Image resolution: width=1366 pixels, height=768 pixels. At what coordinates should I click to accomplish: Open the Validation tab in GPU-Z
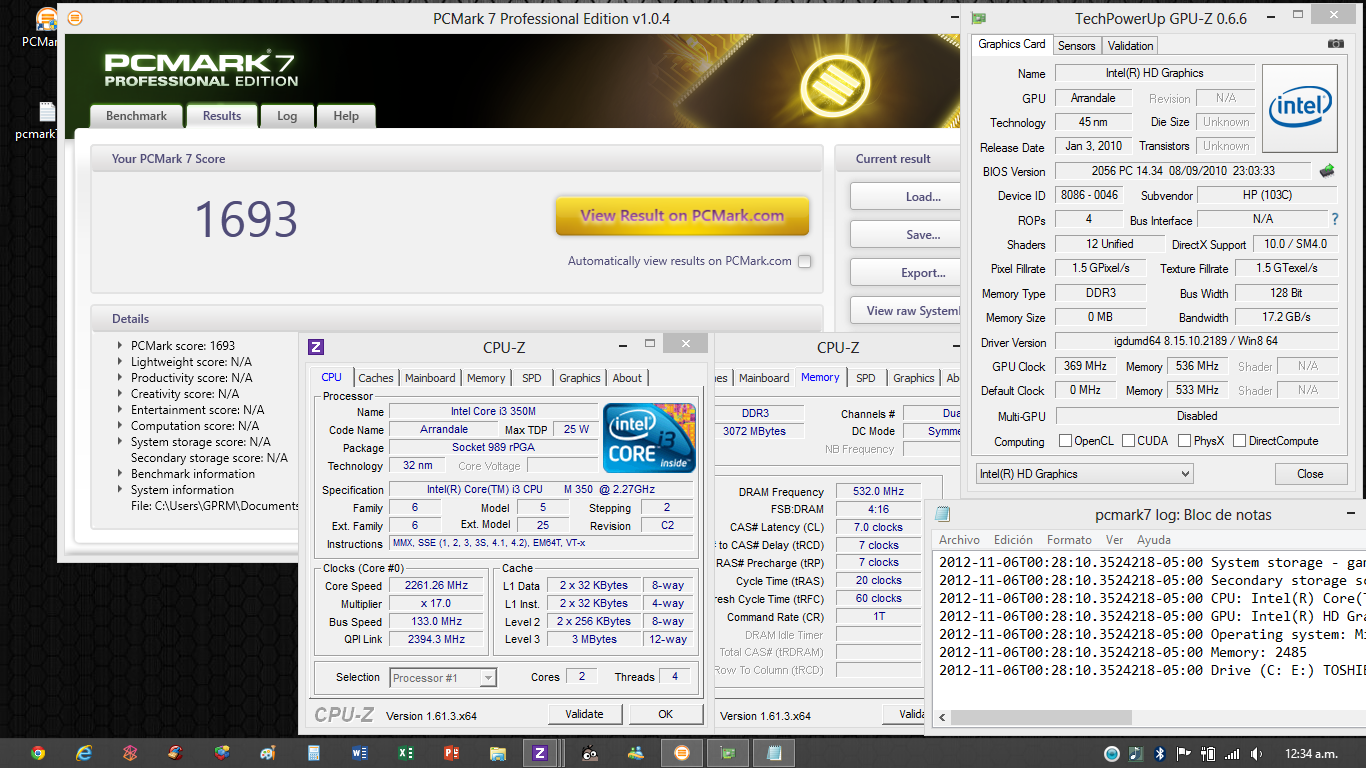tap(1131, 45)
